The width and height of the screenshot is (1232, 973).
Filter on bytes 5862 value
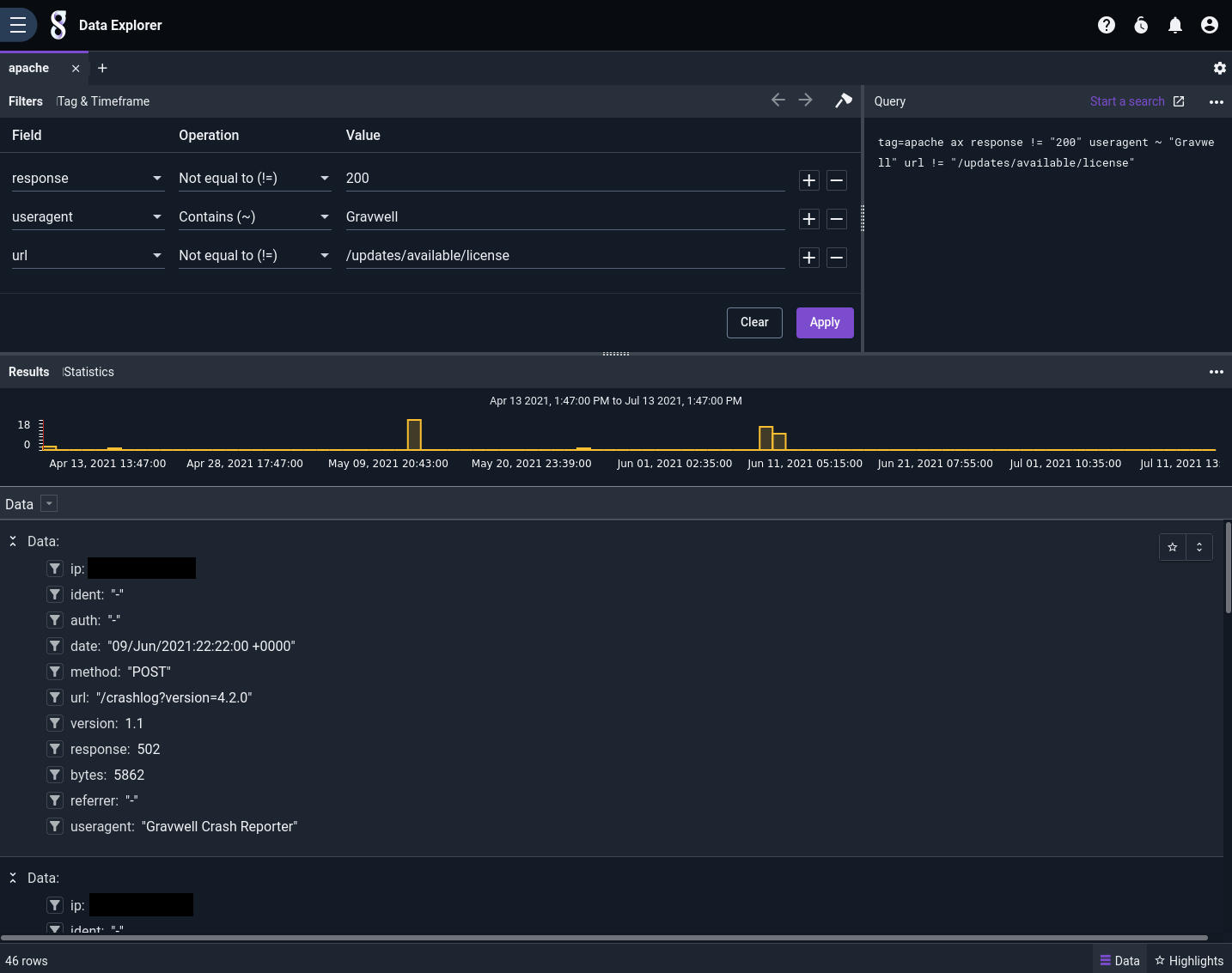(55, 775)
